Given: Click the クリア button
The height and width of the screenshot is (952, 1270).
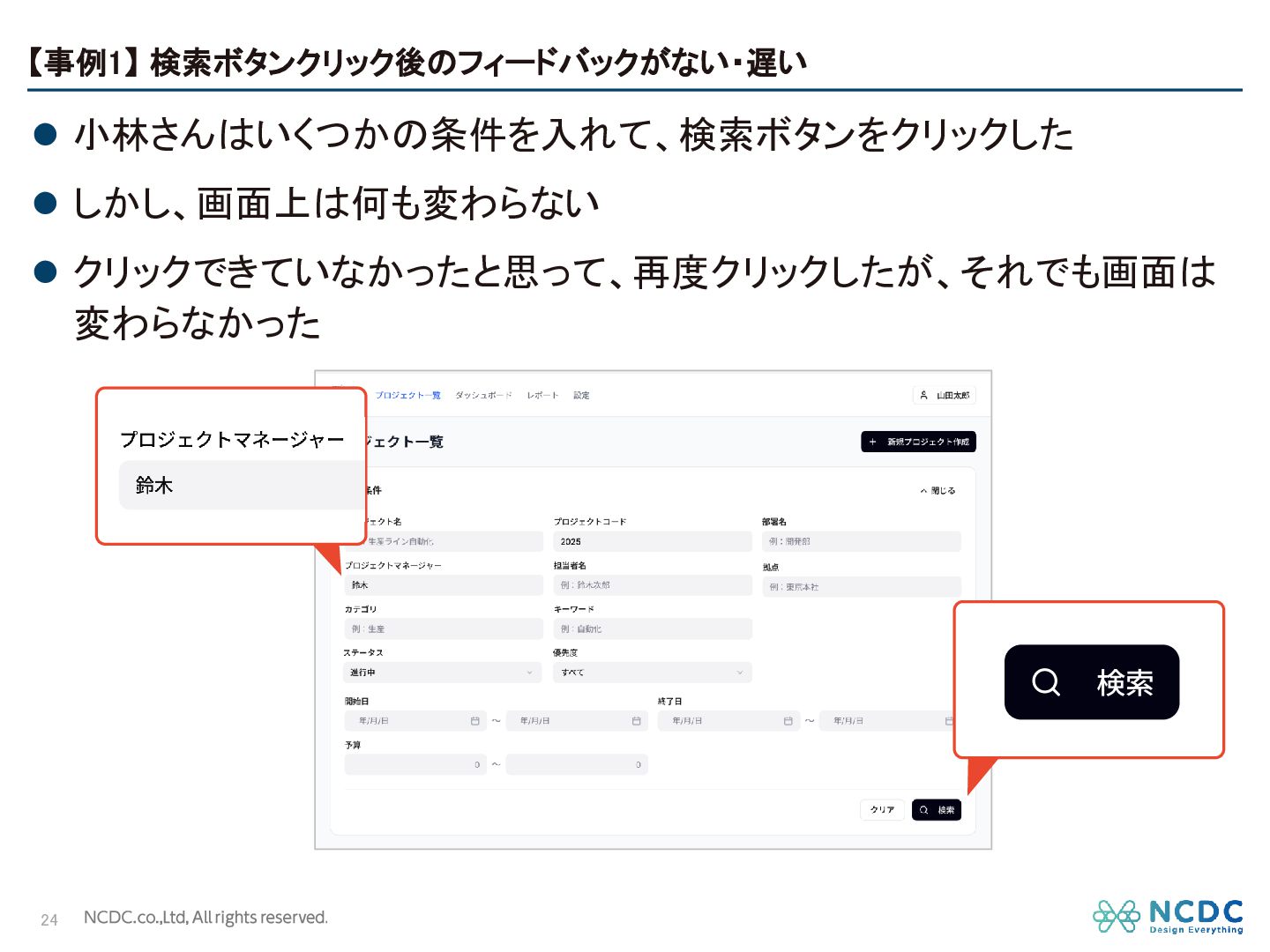Looking at the screenshot, I should (x=882, y=810).
